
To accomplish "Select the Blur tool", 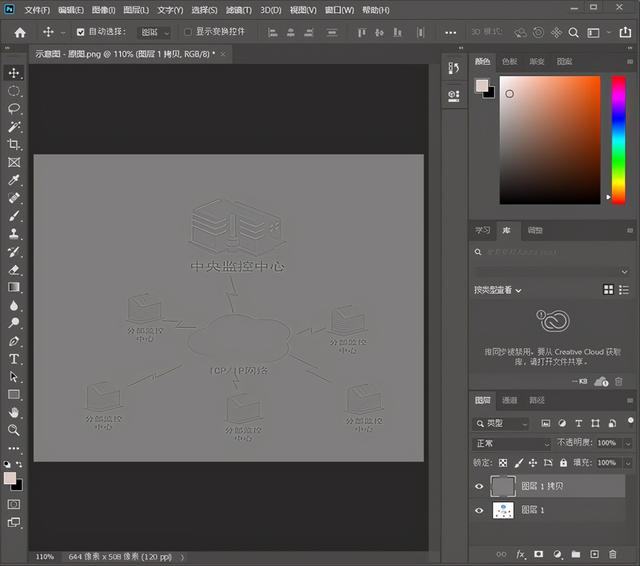I will click(x=14, y=306).
